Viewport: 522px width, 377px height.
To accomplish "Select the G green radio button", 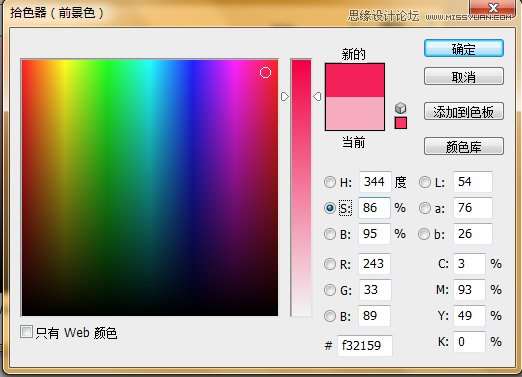I will tap(330, 290).
